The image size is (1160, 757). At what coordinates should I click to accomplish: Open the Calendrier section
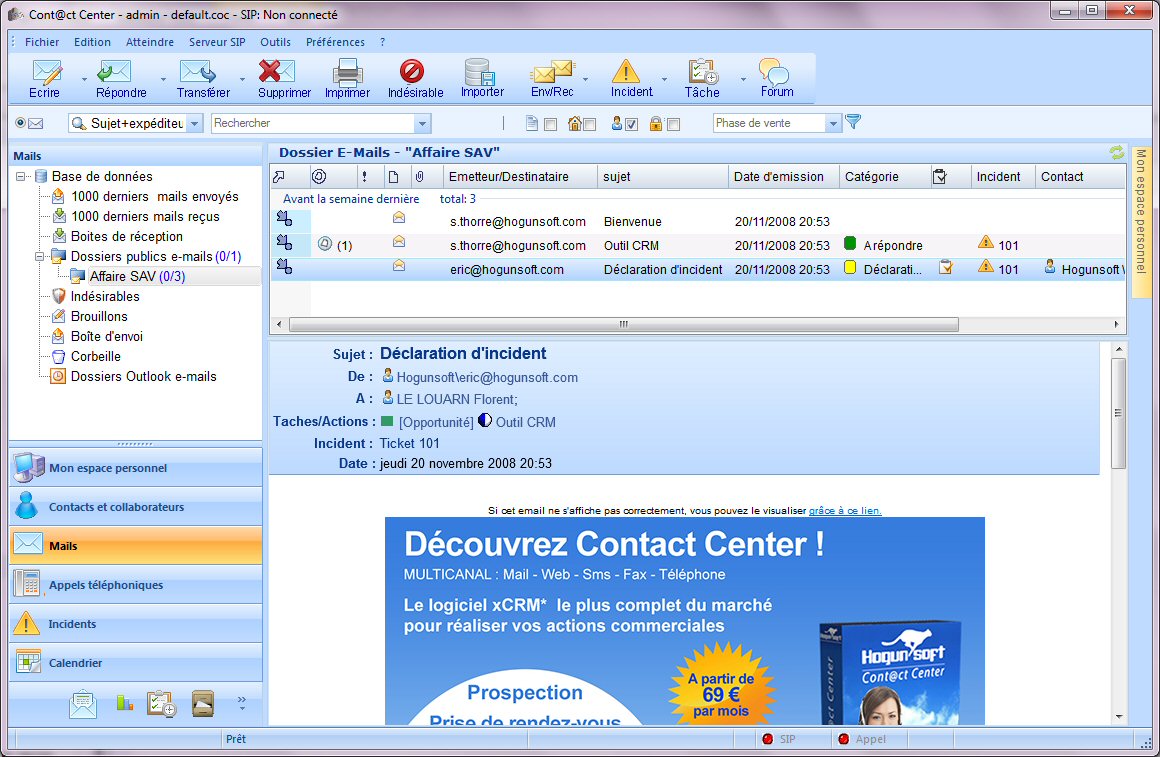click(x=136, y=663)
